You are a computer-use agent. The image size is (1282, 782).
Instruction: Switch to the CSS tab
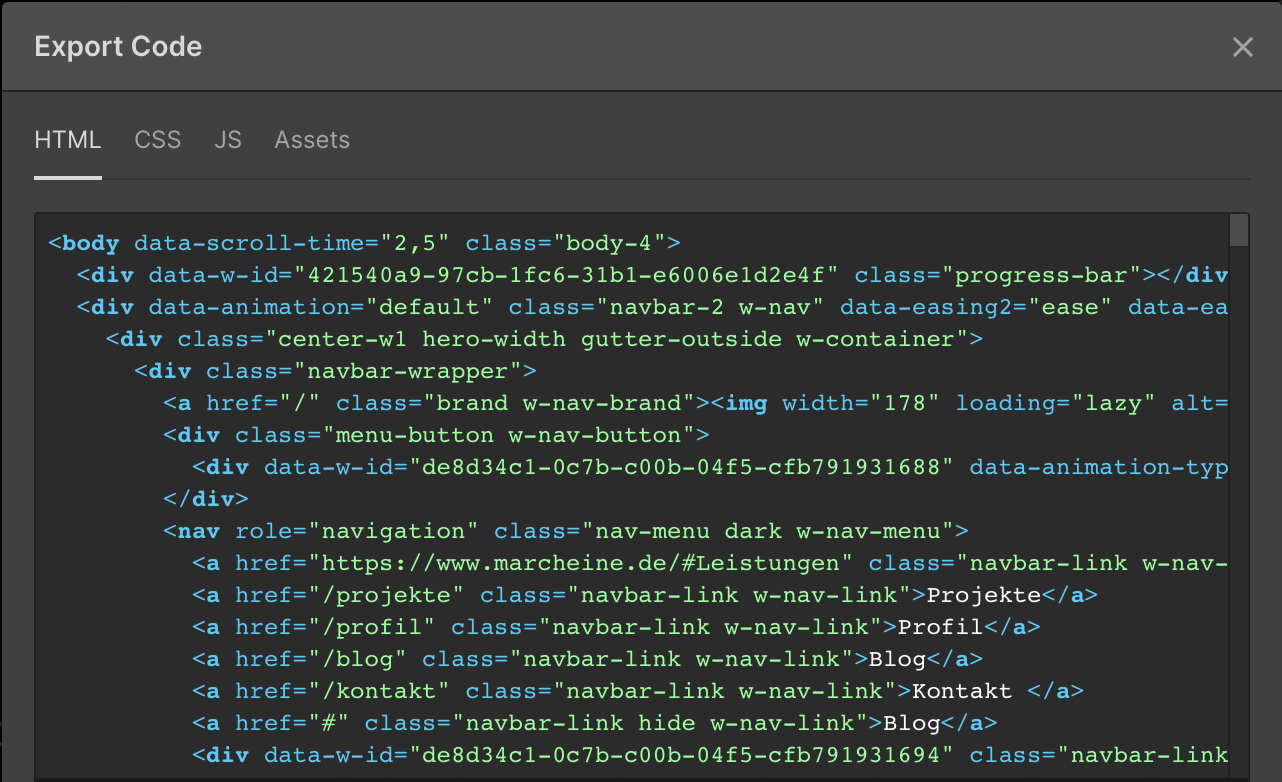pyautogui.click(x=158, y=140)
